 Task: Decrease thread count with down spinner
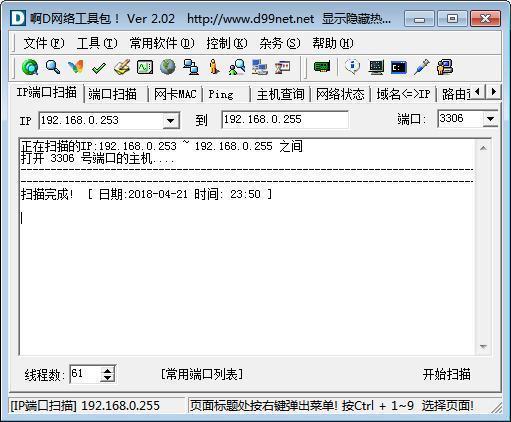(x=107, y=378)
